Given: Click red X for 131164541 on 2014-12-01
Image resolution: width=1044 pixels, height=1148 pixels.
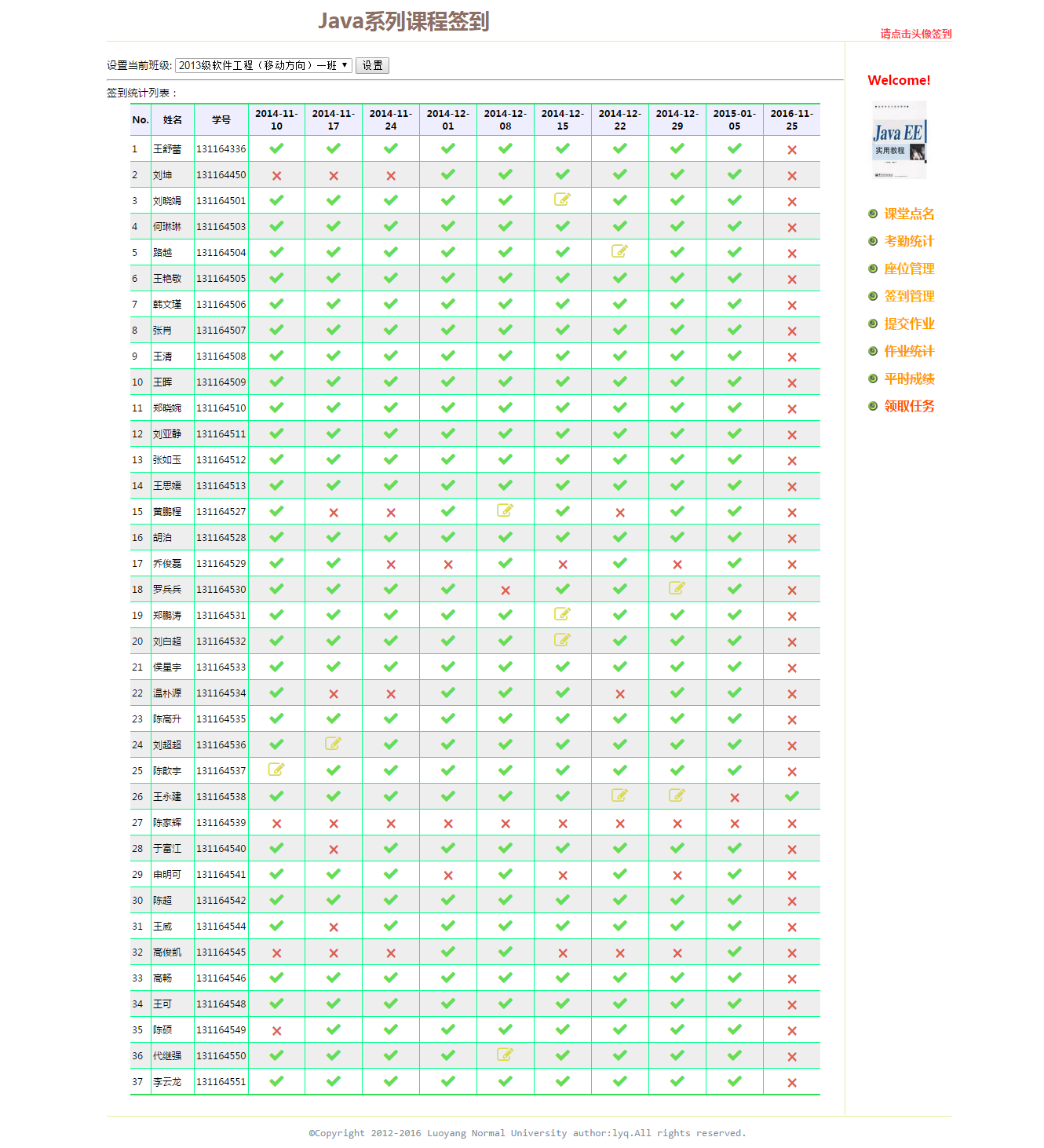Looking at the screenshot, I should (448, 876).
